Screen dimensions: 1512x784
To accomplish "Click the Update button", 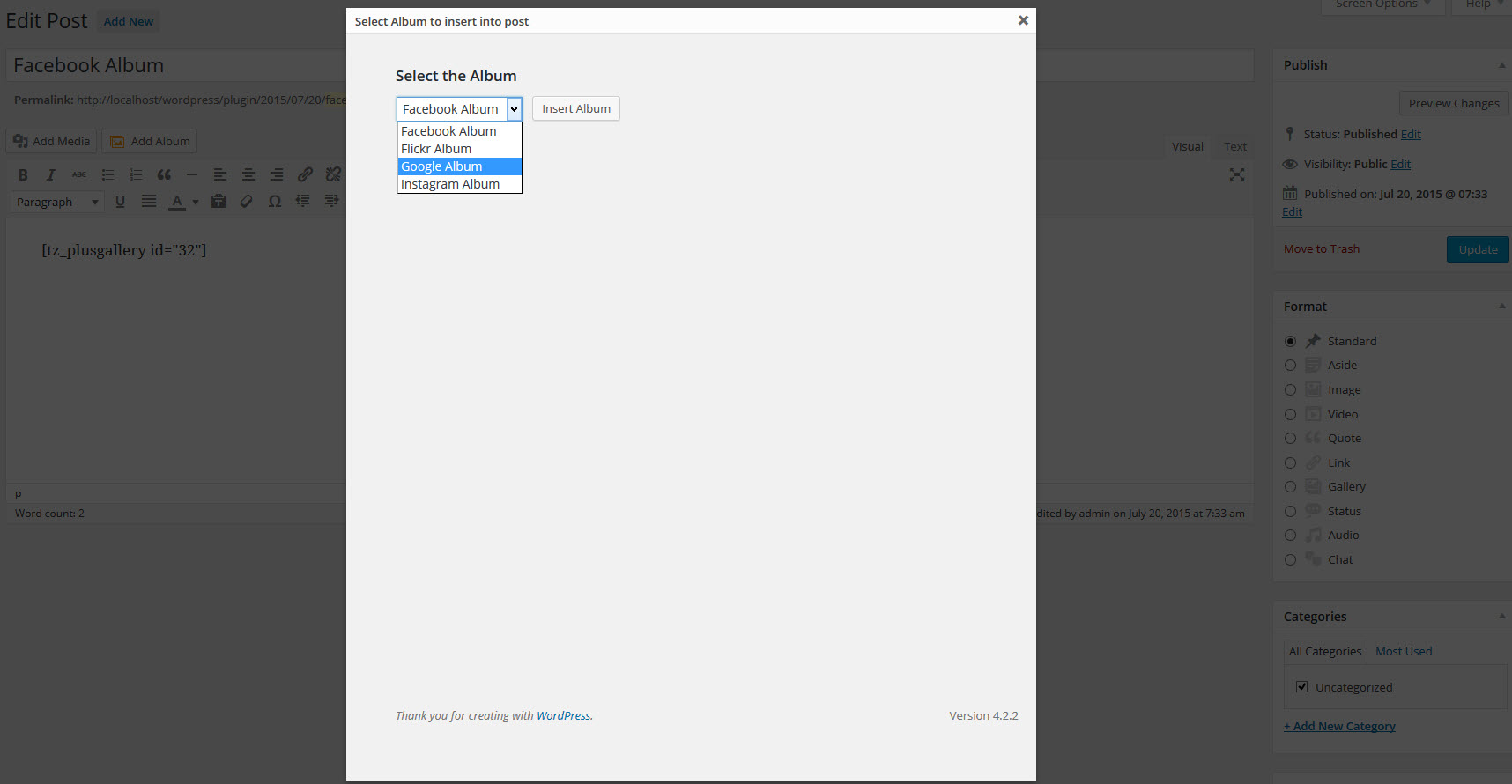I will [1478, 249].
